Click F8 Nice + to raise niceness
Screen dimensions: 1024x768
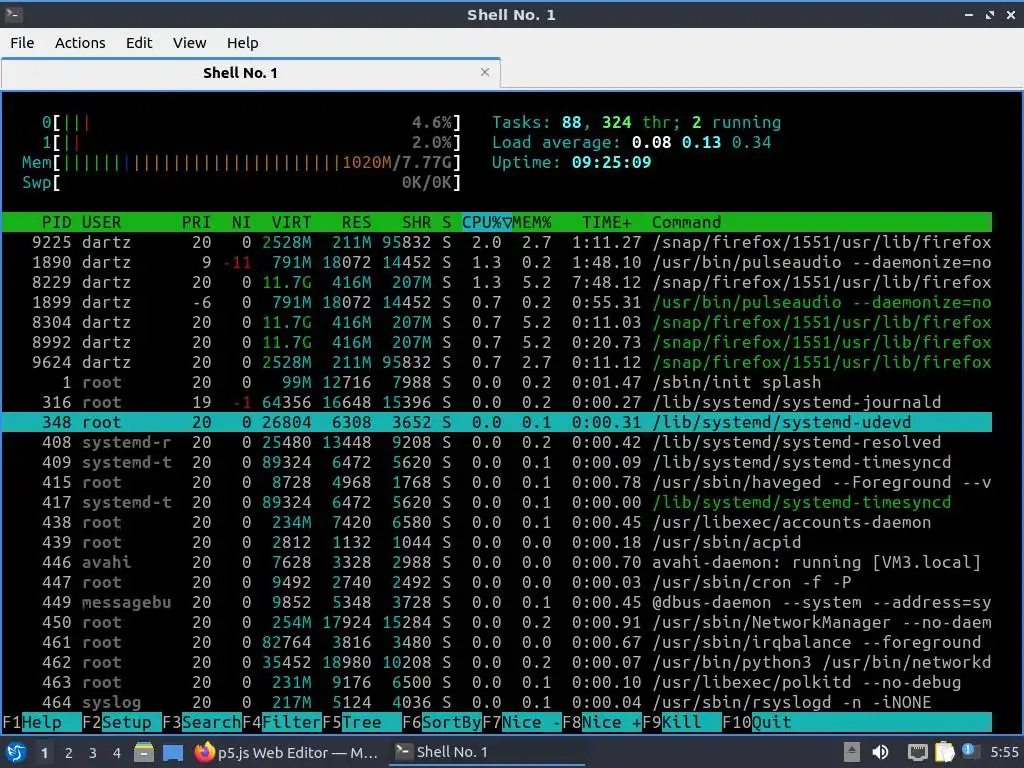601,722
